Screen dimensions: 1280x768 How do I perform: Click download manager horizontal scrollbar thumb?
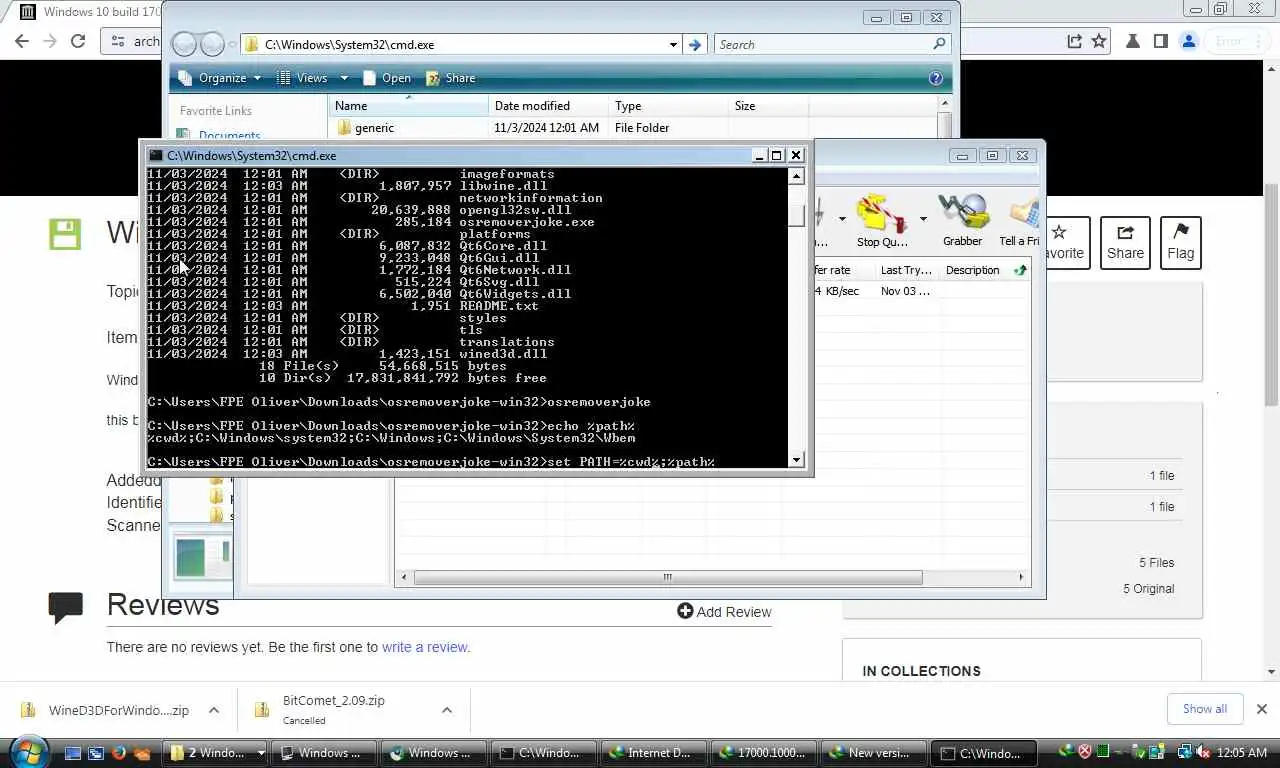[x=668, y=577]
